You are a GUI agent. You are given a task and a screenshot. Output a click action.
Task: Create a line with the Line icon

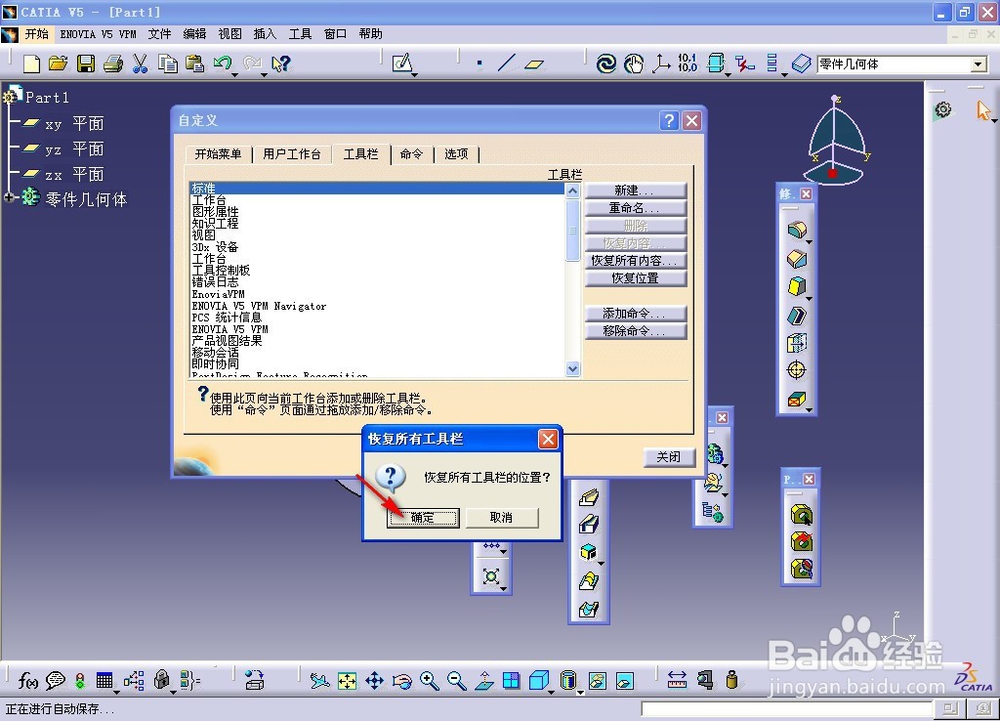506,63
